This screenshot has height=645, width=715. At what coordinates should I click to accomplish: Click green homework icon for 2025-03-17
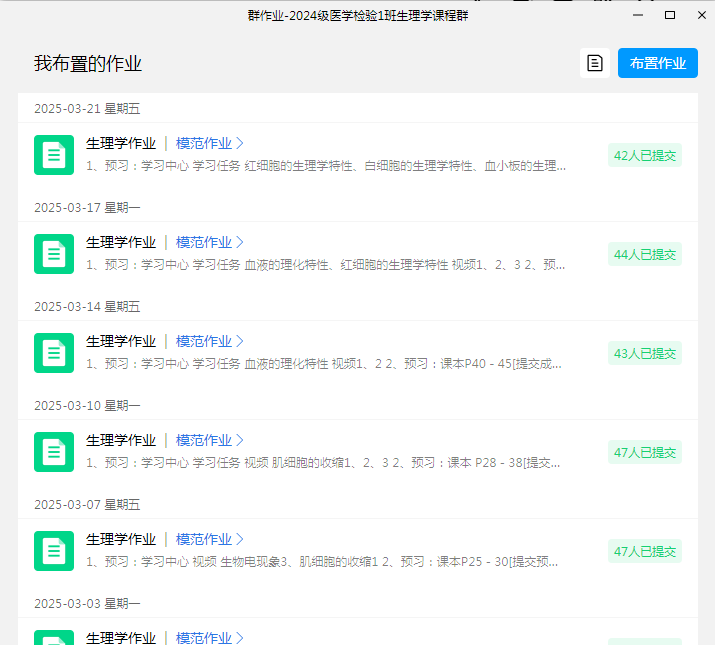click(54, 254)
